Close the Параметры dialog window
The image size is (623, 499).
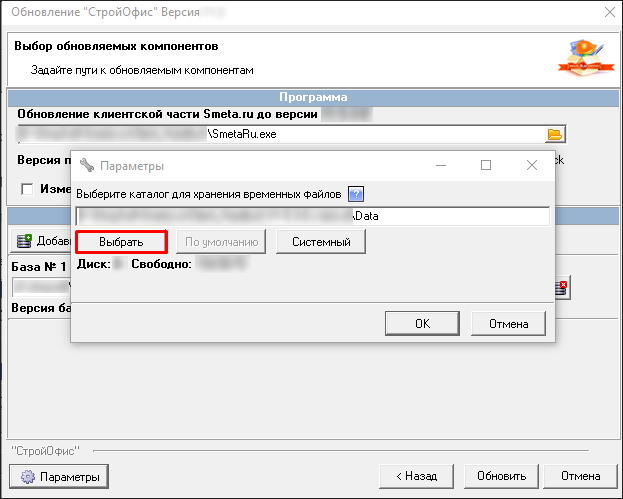coord(532,166)
